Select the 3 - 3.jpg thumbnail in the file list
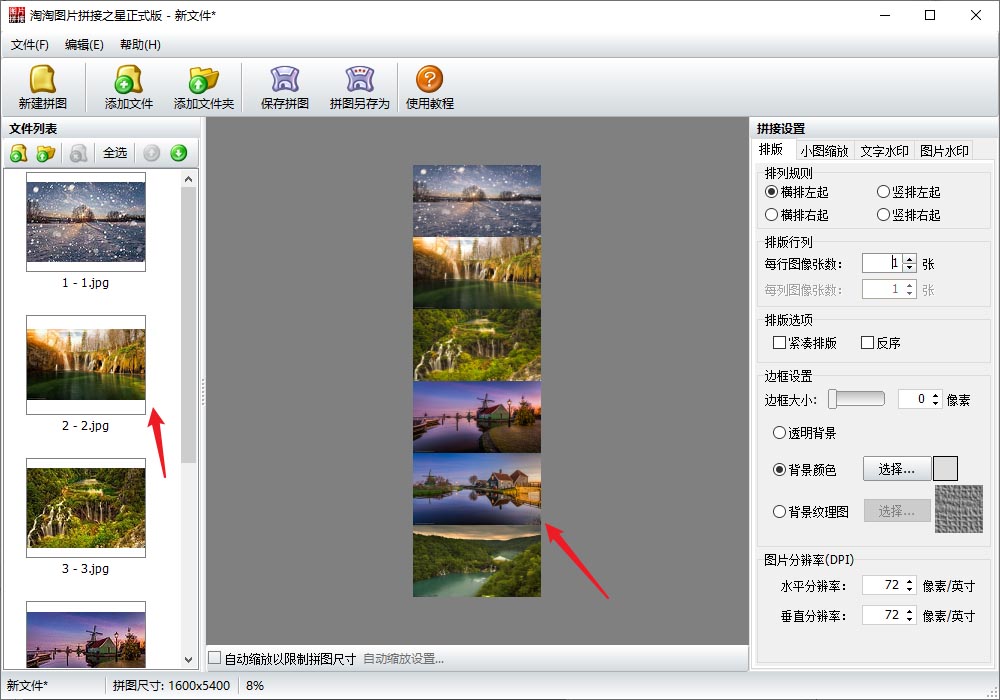The width and height of the screenshot is (1000, 700). click(x=86, y=507)
